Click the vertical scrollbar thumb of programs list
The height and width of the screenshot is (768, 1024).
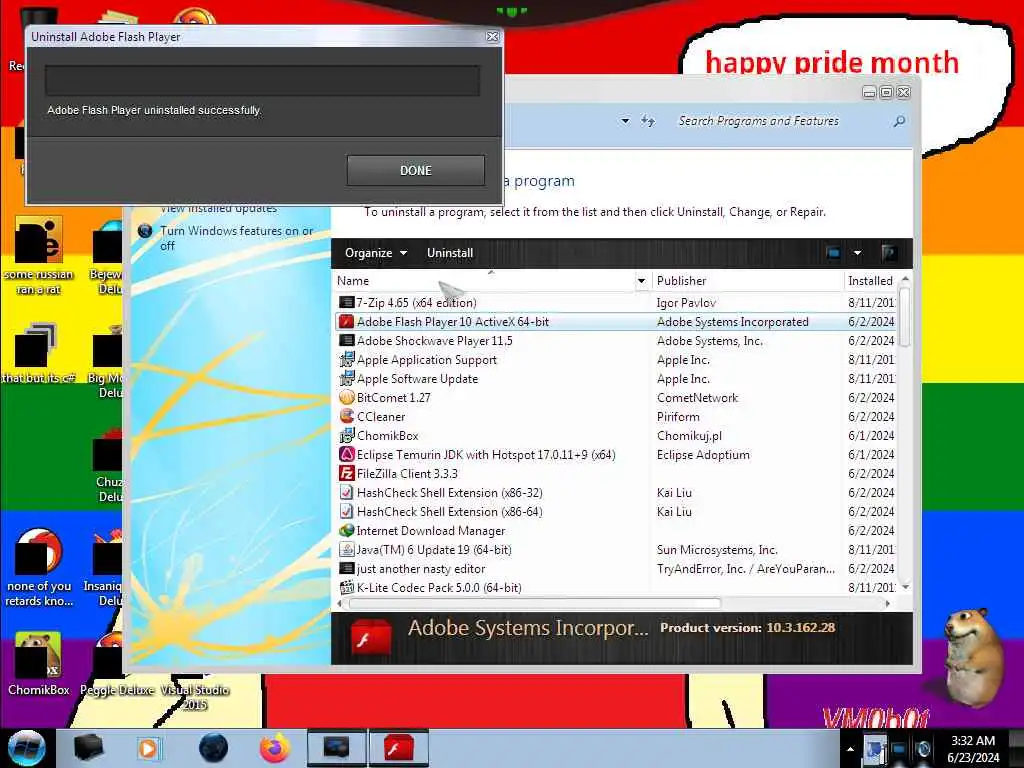click(x=904, y=317)
